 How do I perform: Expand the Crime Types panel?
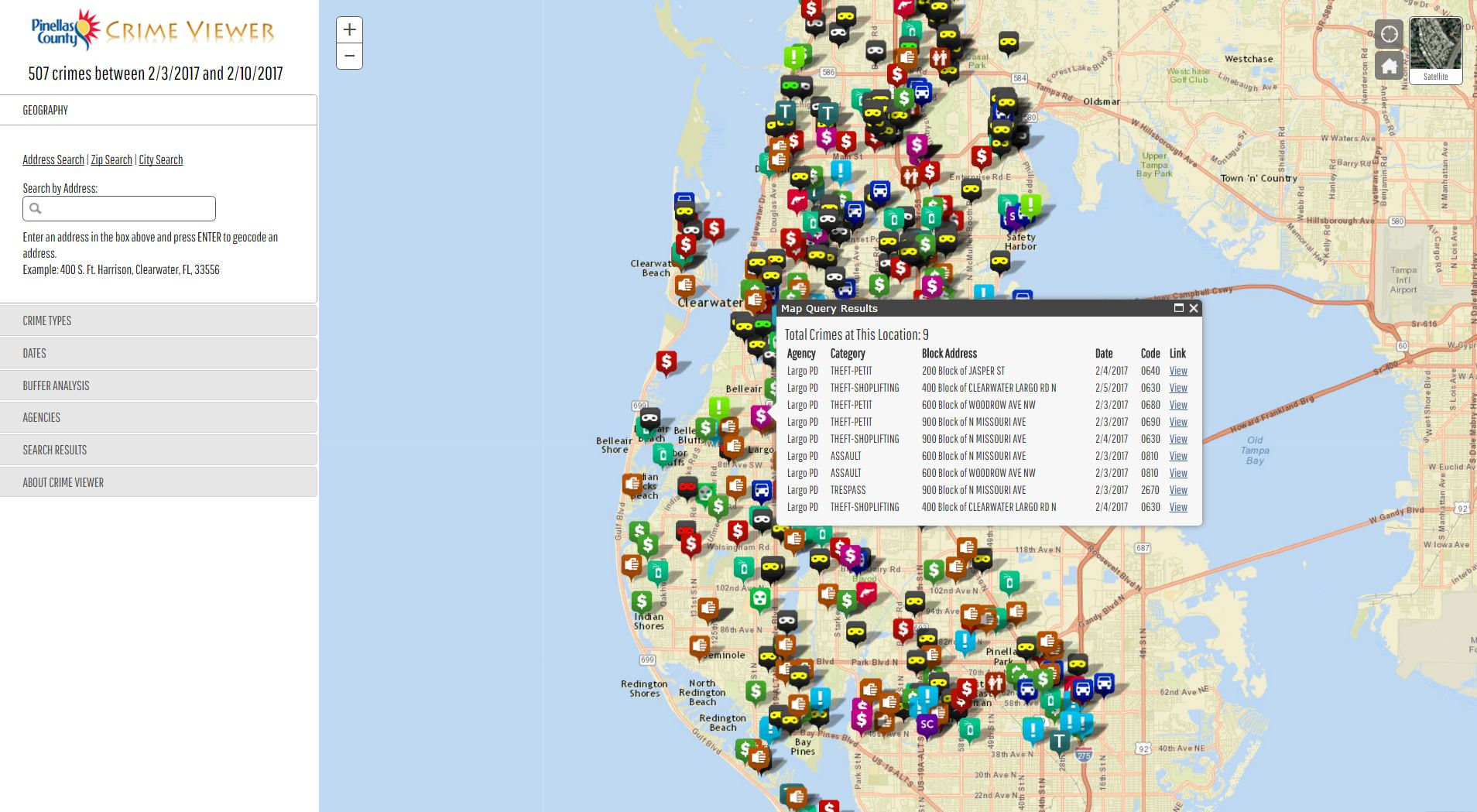click(x=159, y=320)
